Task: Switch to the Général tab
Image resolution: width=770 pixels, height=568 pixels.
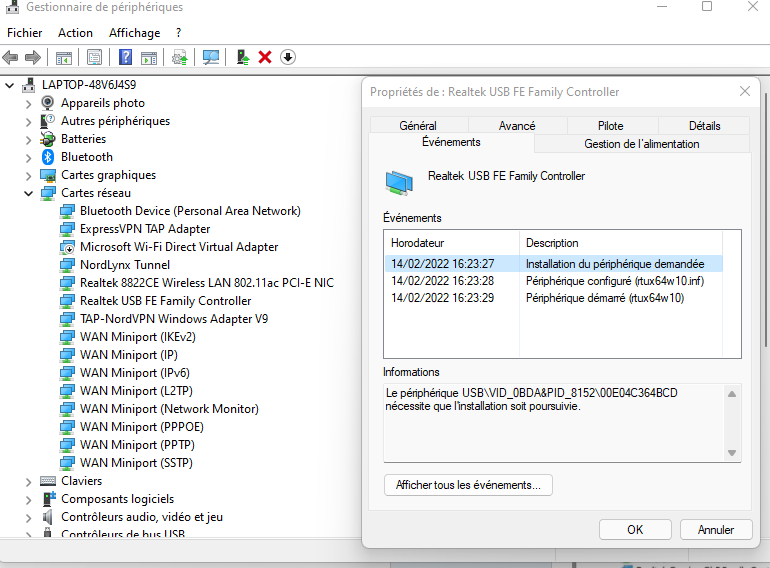Action: 418,126
